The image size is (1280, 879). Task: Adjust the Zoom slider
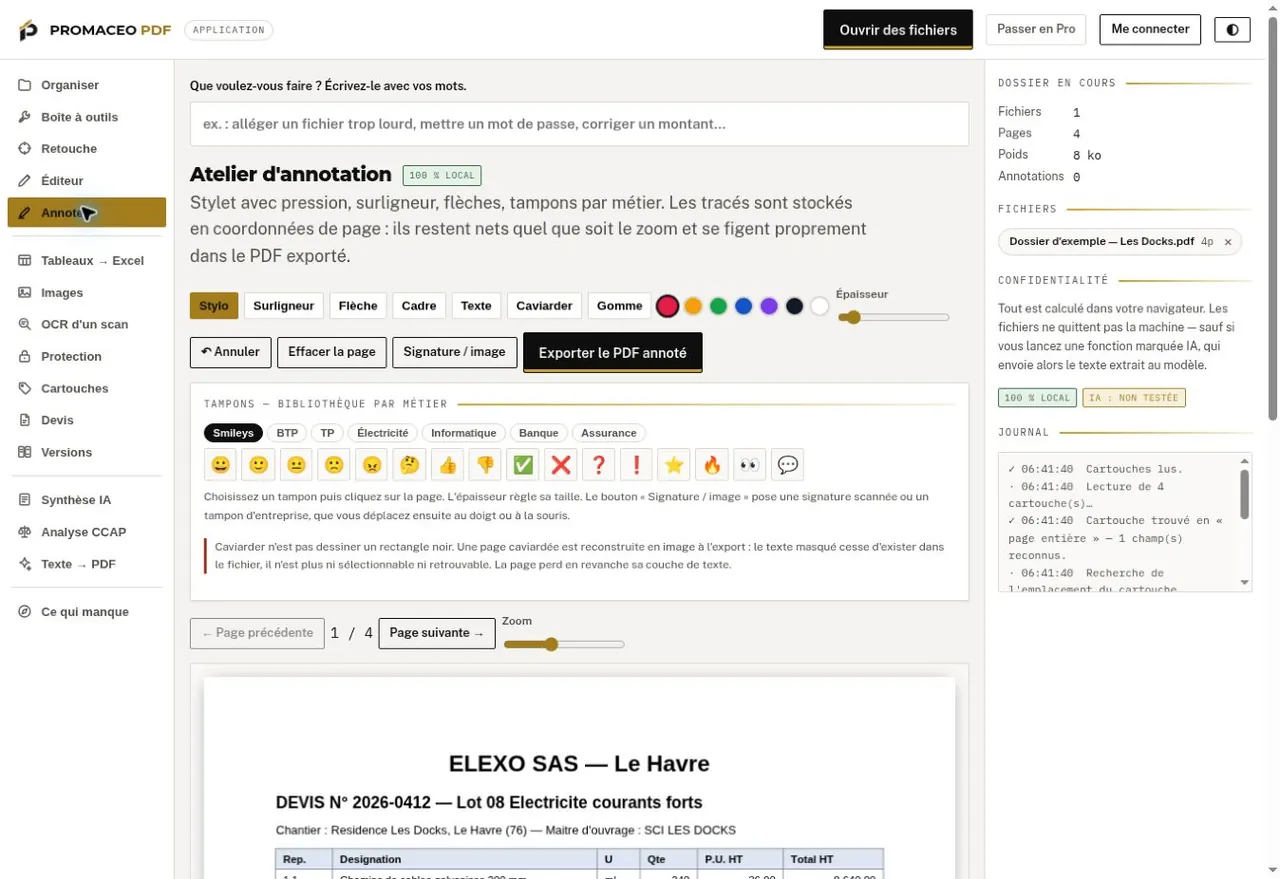tap(564, 645)
